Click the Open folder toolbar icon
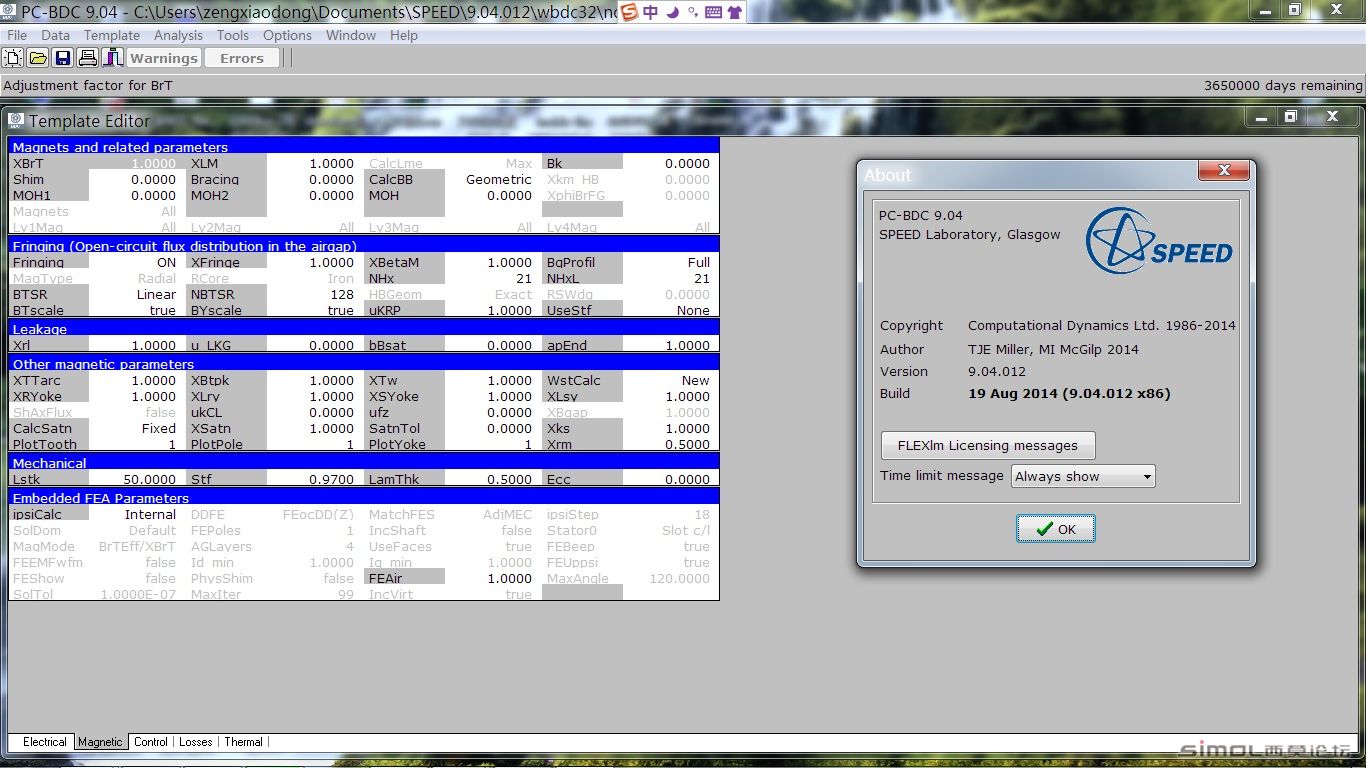1366x768 pixels. click(x=38, y=58)
